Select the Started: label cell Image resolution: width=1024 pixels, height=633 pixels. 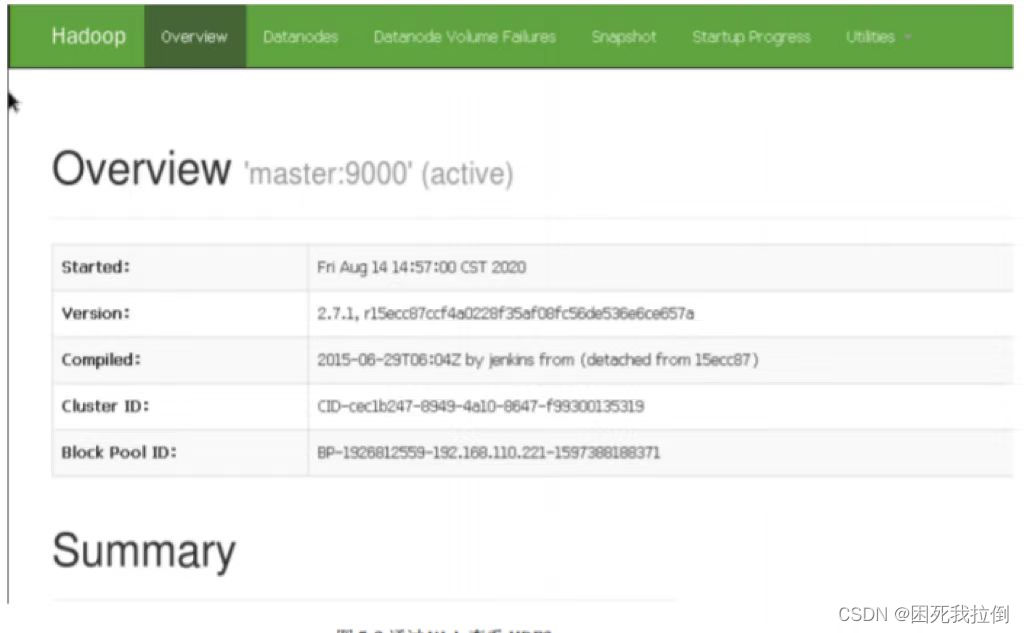[x=180, y=267]
